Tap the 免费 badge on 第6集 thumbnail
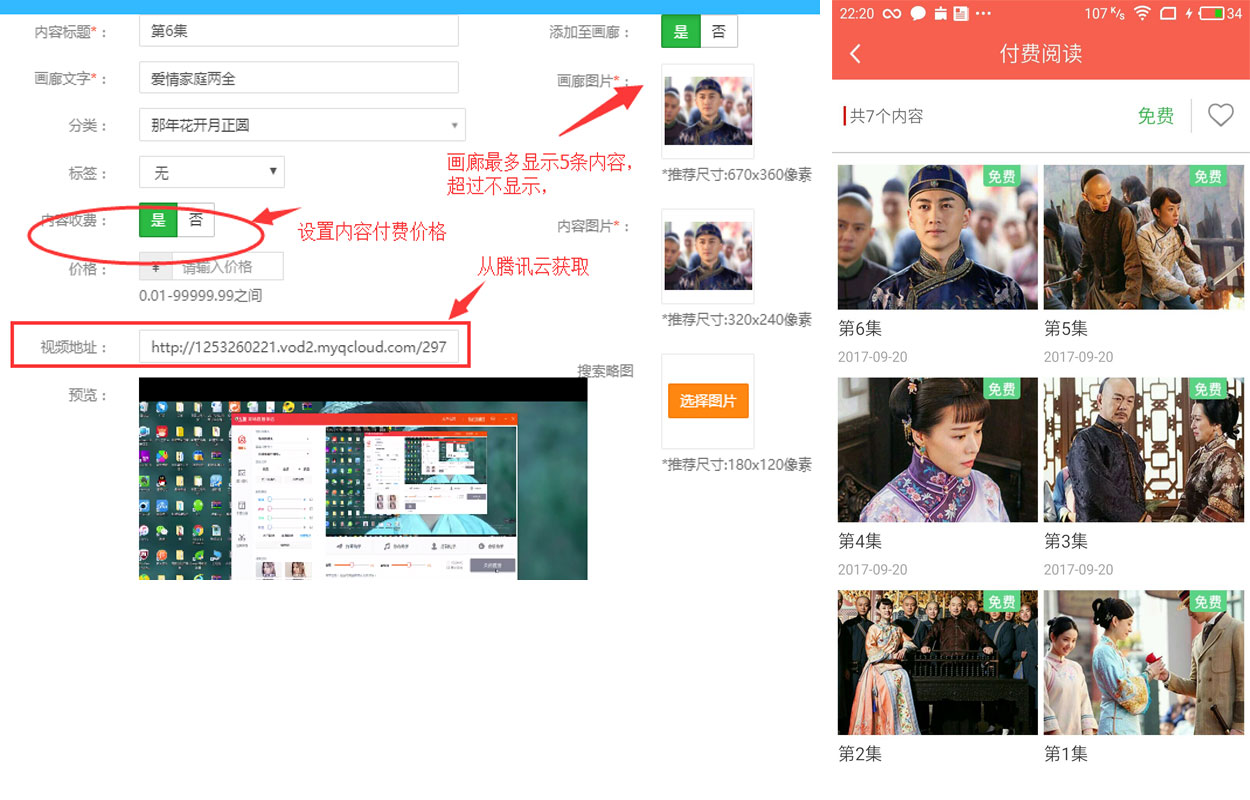 (1001, 177)
